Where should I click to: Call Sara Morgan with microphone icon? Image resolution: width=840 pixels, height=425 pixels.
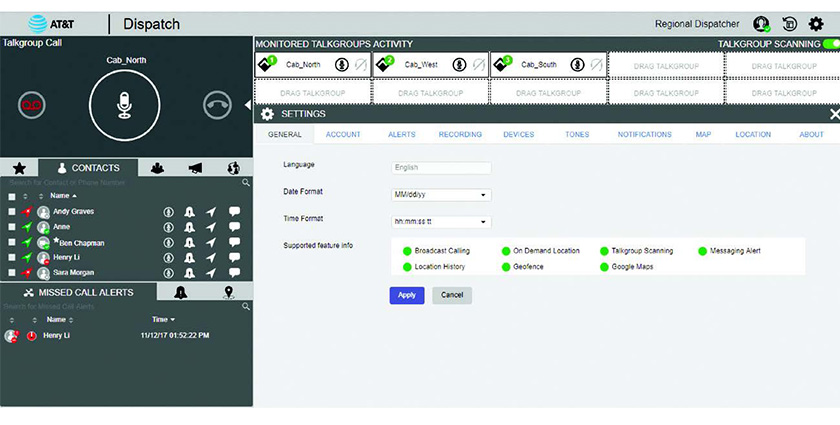click(169, 273)
